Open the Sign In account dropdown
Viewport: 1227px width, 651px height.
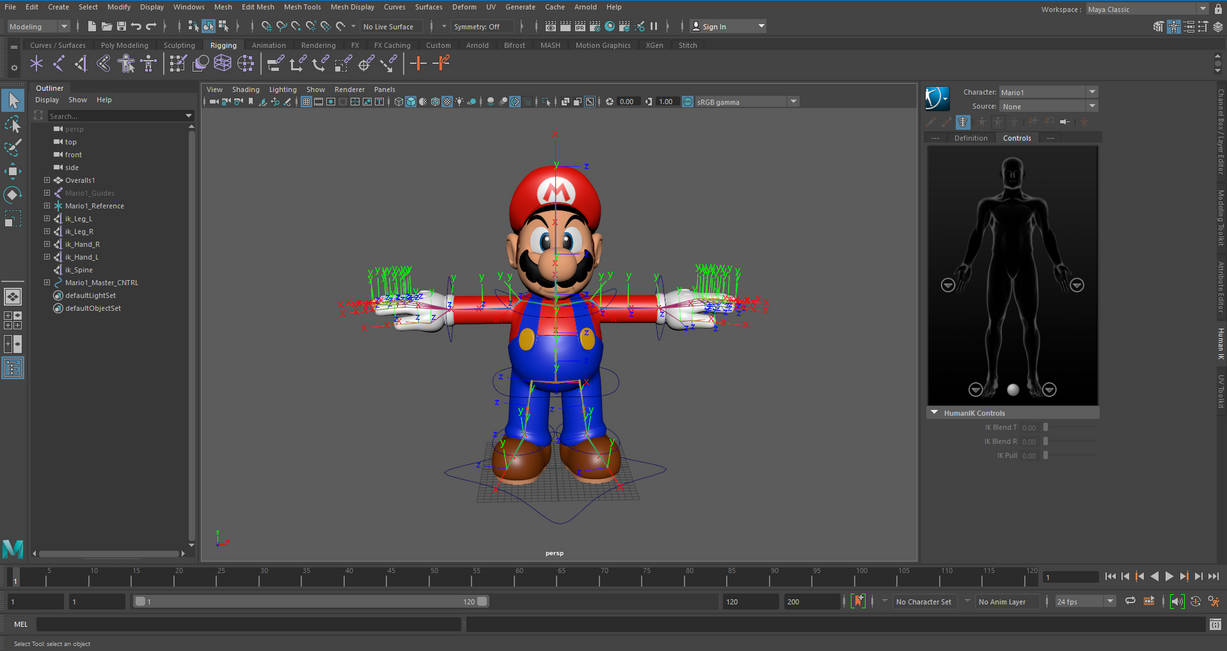point(728,26)
